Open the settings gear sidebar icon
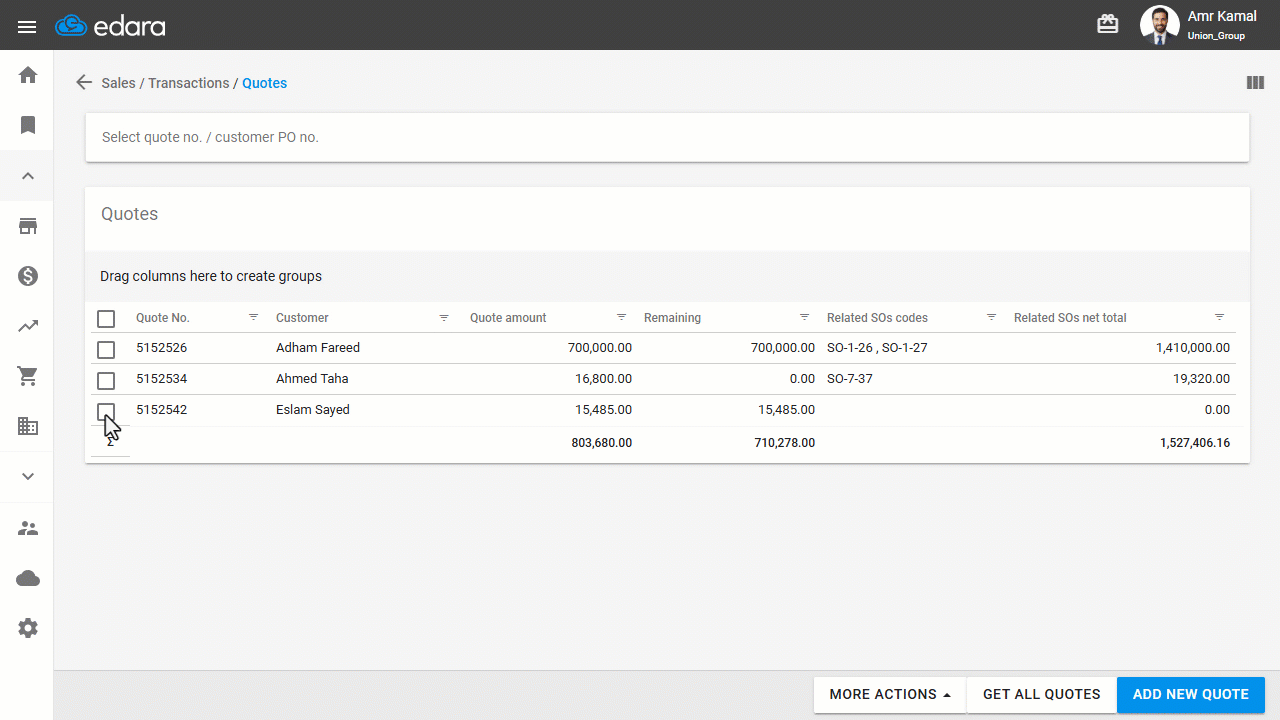This screenshot has width=1280, height=720. 28,628
